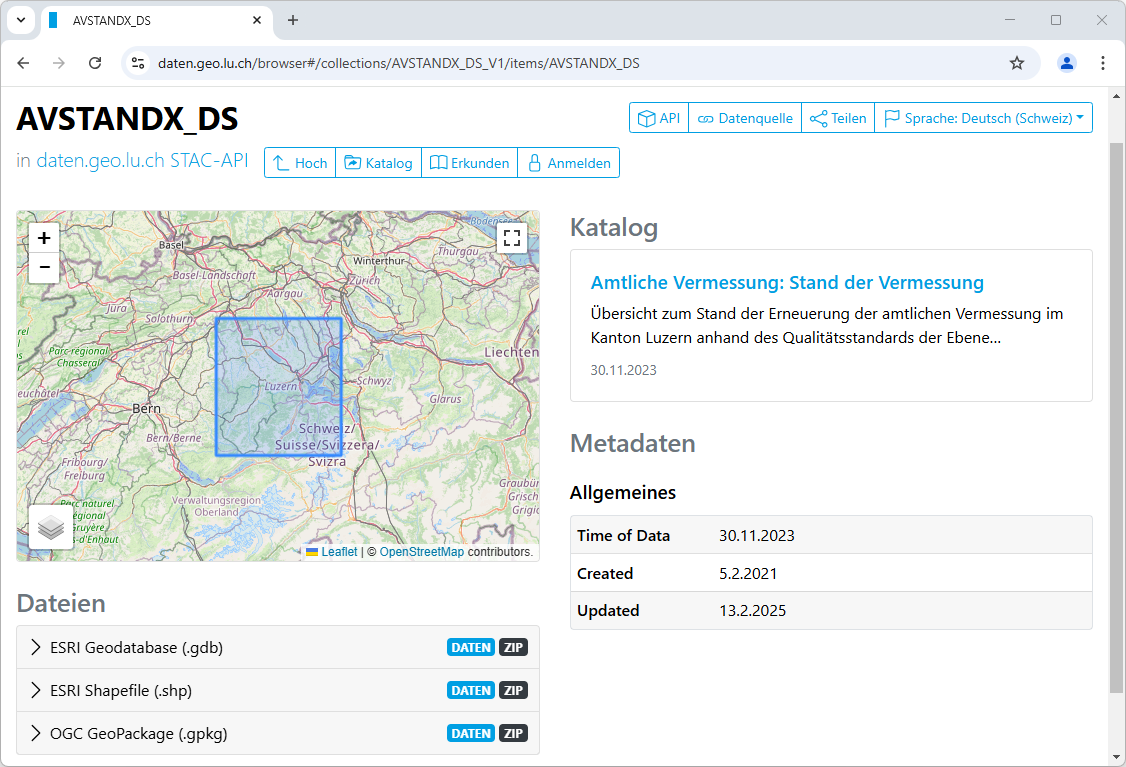The height and width of the screenshot is (767, 1126).
Task: Open the tab search dropdown
Action: pyautogui.click(x=20, y=20)
